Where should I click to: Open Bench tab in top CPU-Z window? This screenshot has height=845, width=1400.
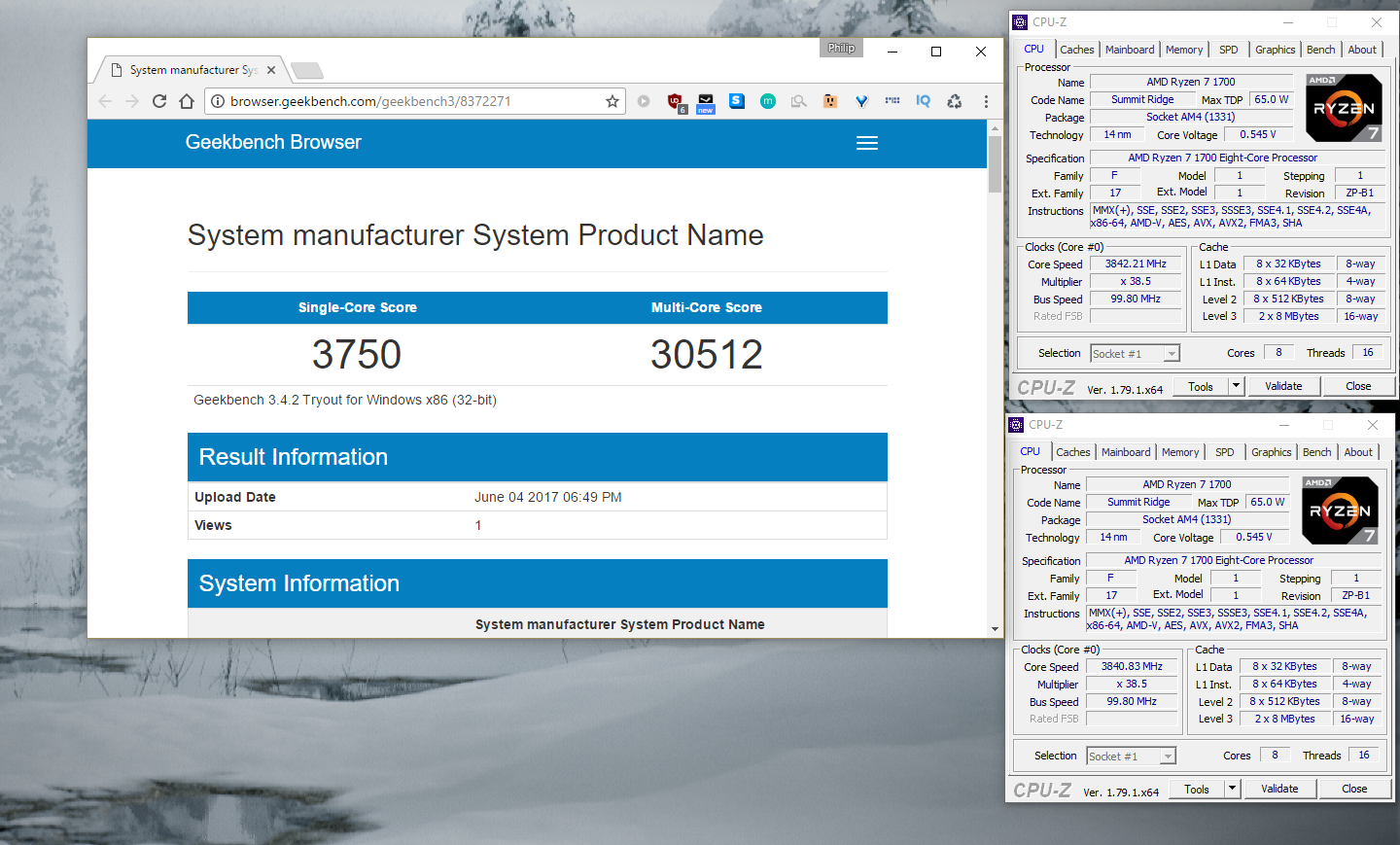click(x=1321, y=50)
